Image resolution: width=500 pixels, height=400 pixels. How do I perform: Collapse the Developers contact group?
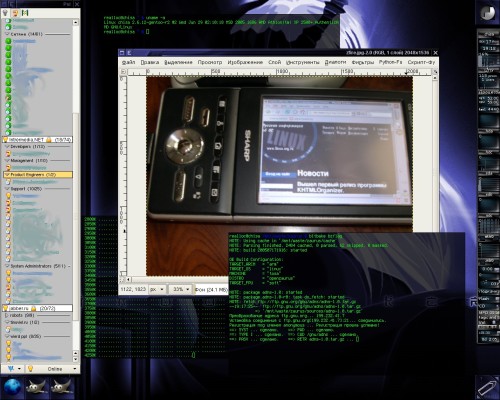(x=7, y=146)
